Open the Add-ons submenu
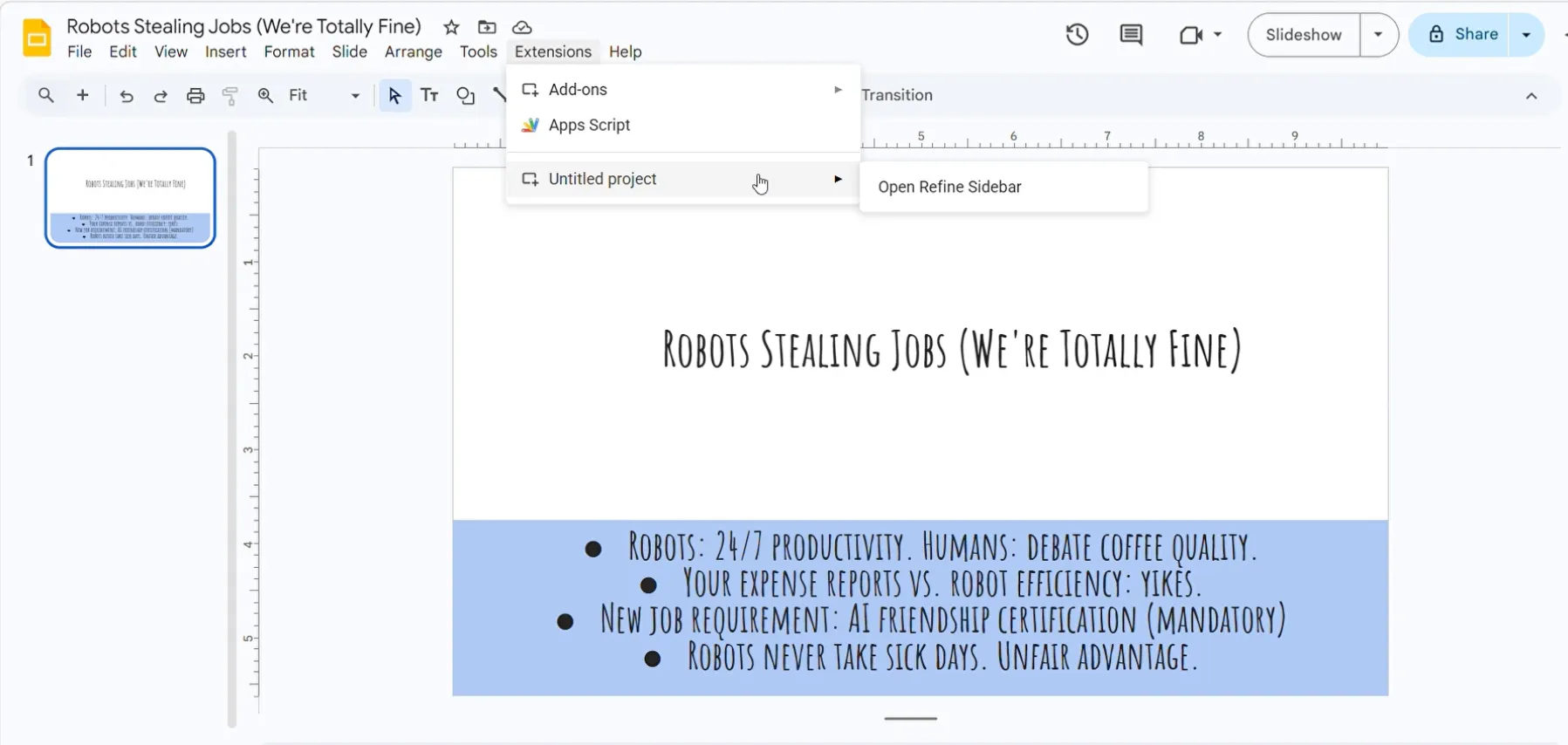The image size is (1568, 745). tap(683, 90)
